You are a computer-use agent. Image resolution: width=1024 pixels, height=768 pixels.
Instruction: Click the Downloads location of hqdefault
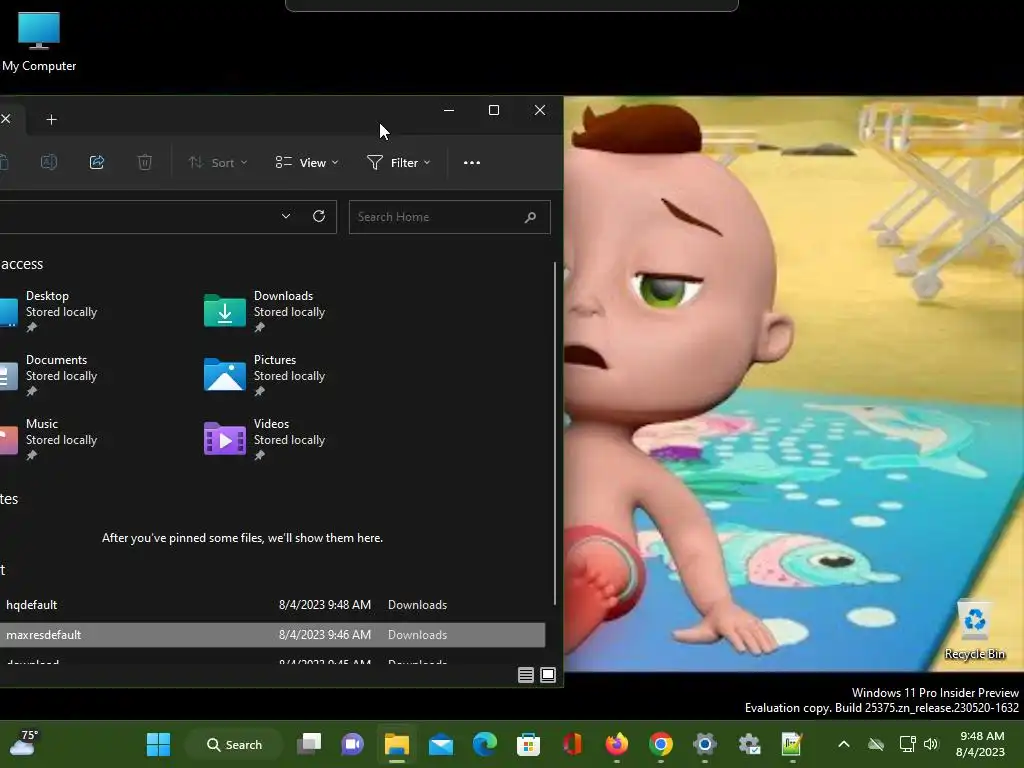417,605
